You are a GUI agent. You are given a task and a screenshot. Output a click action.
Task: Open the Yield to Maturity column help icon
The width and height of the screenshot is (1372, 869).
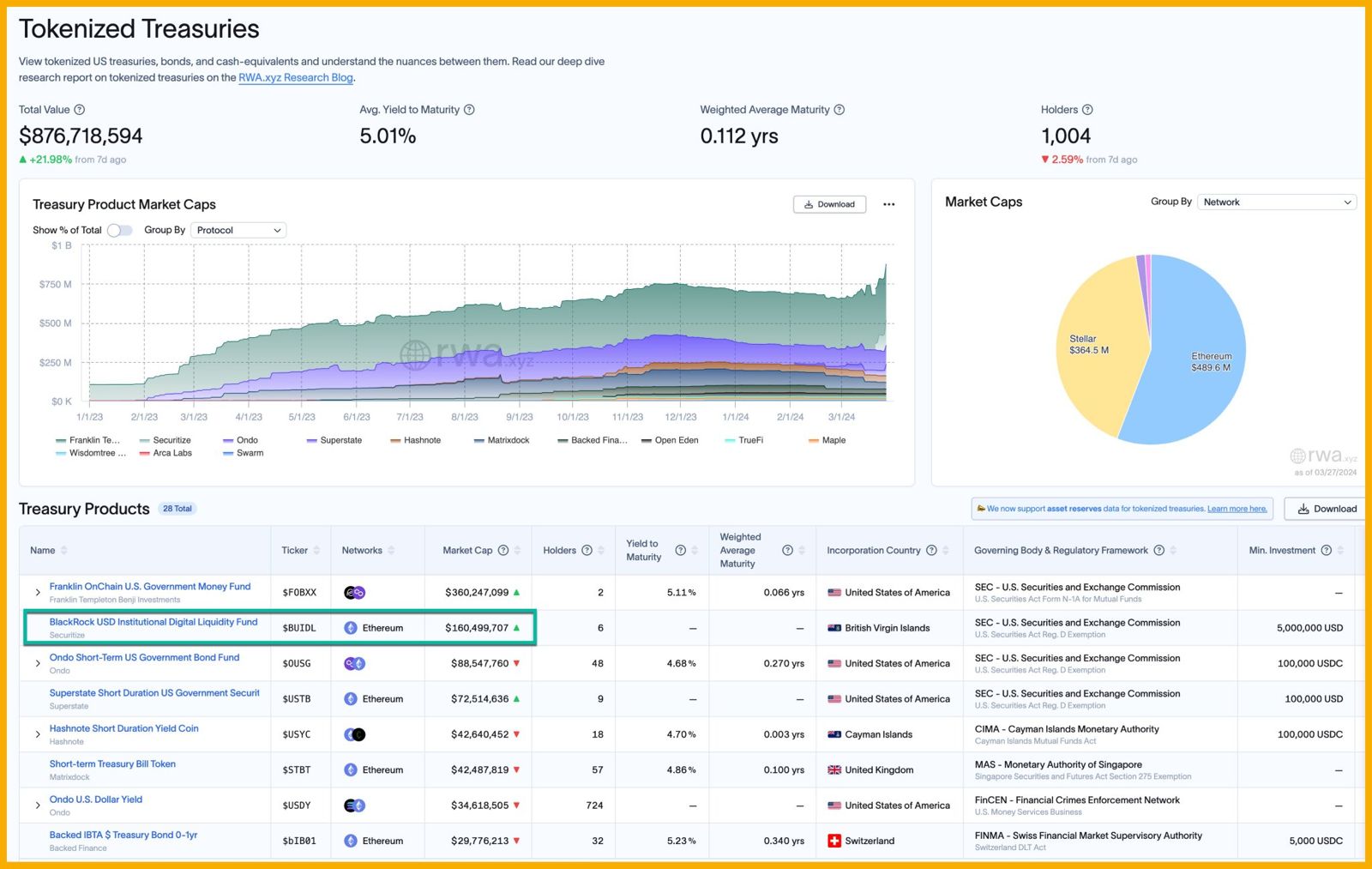(680, 551)
